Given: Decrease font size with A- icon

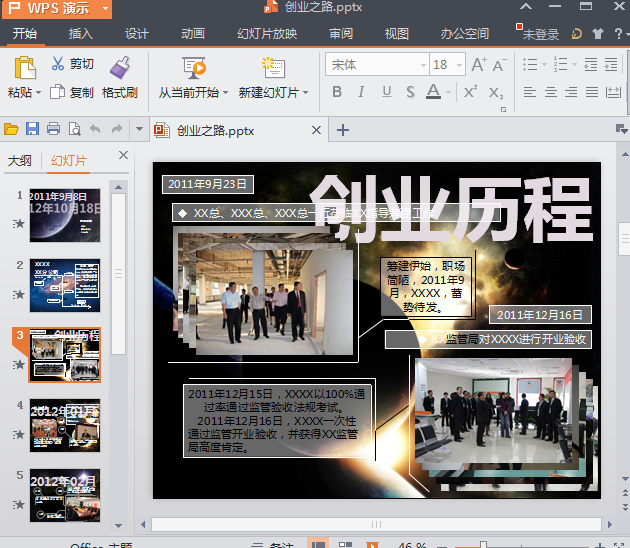Looking at the screenshot, I should point(499,65).
